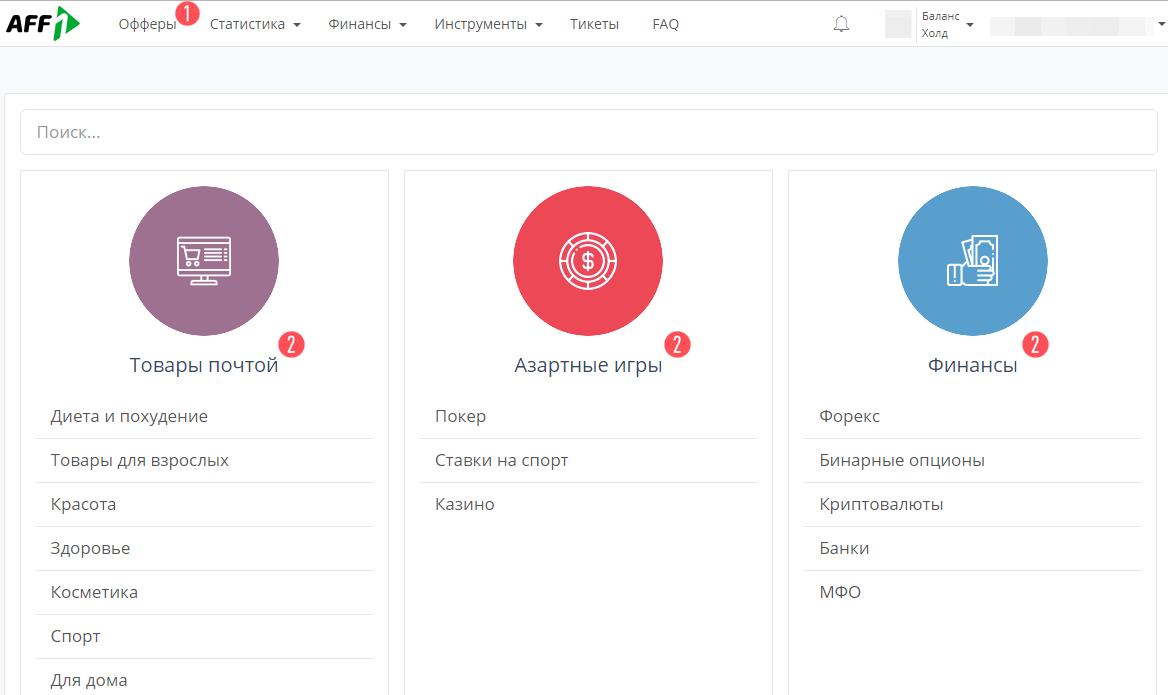Expand the Финансы dropdown in navbar
The width and height of the screenshot is (1168, 695).
coord(367,24)
